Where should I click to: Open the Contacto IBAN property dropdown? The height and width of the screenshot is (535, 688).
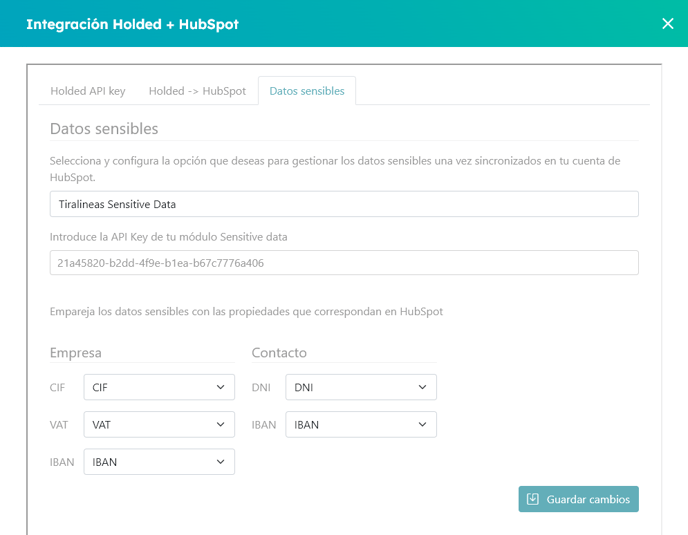[361, 424]
